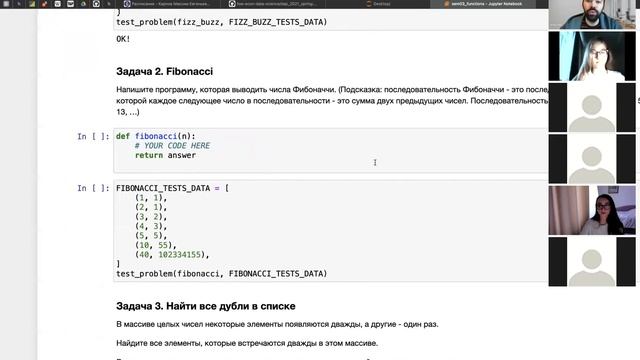Viewport: 640px width, 360px height.
Task: Click the 'OK!' cell output
Action: (x=123, y=39)
